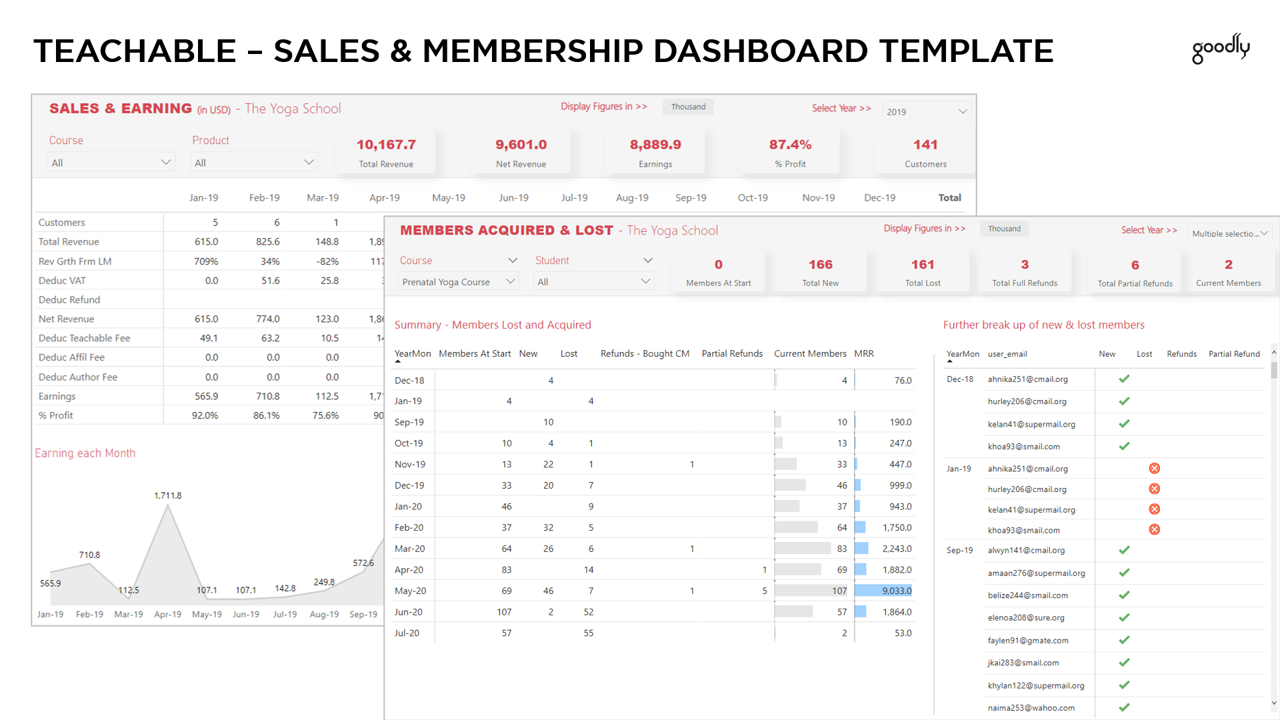This screenshot has height=720, width=1280.
Task: Click green check for kelan41@supermail.org in Dec-18
Action: [1124, 424]
